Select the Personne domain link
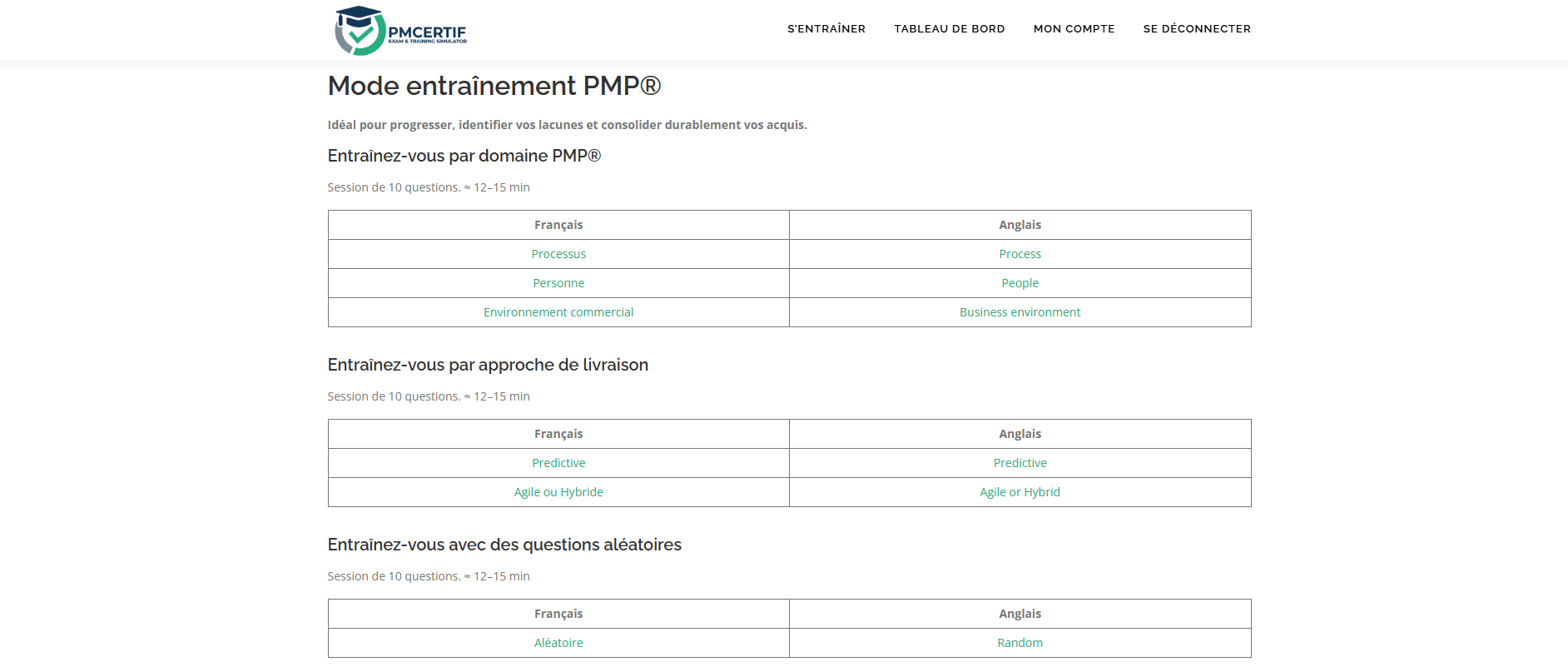Viewport: 1568px width, 672px height. pos(558,283)
